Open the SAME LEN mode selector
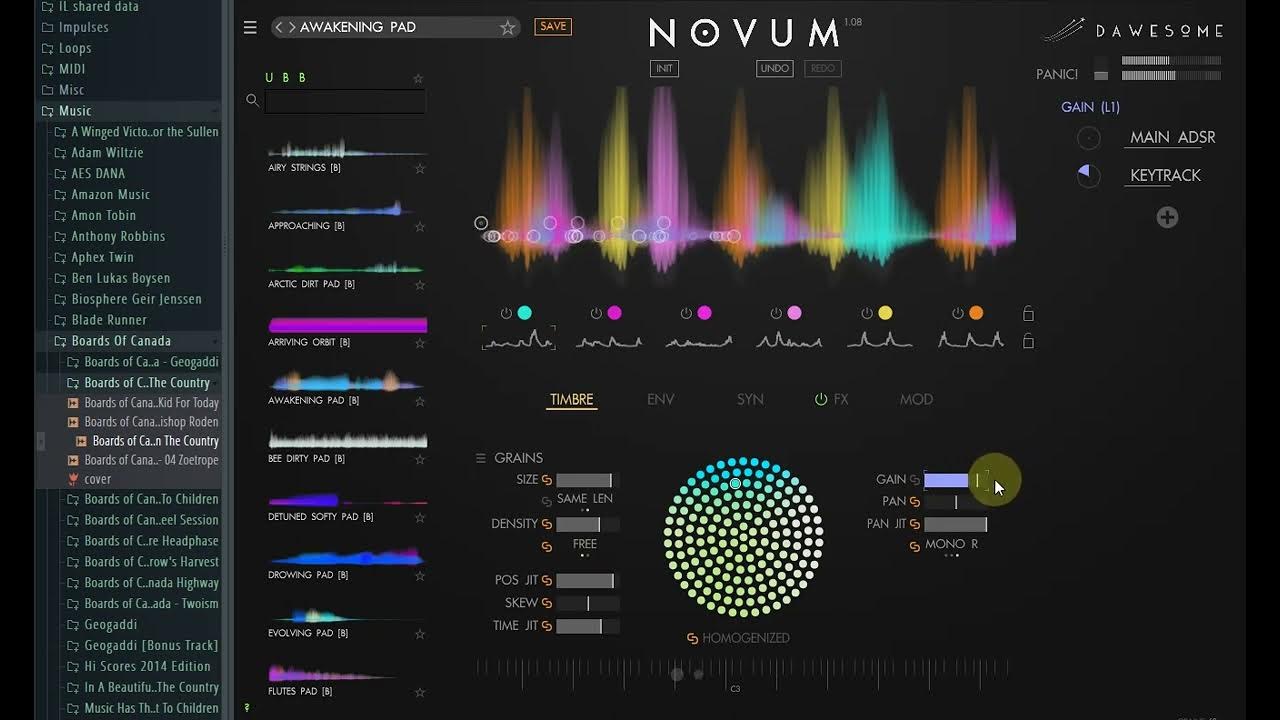 coord(584,499)
